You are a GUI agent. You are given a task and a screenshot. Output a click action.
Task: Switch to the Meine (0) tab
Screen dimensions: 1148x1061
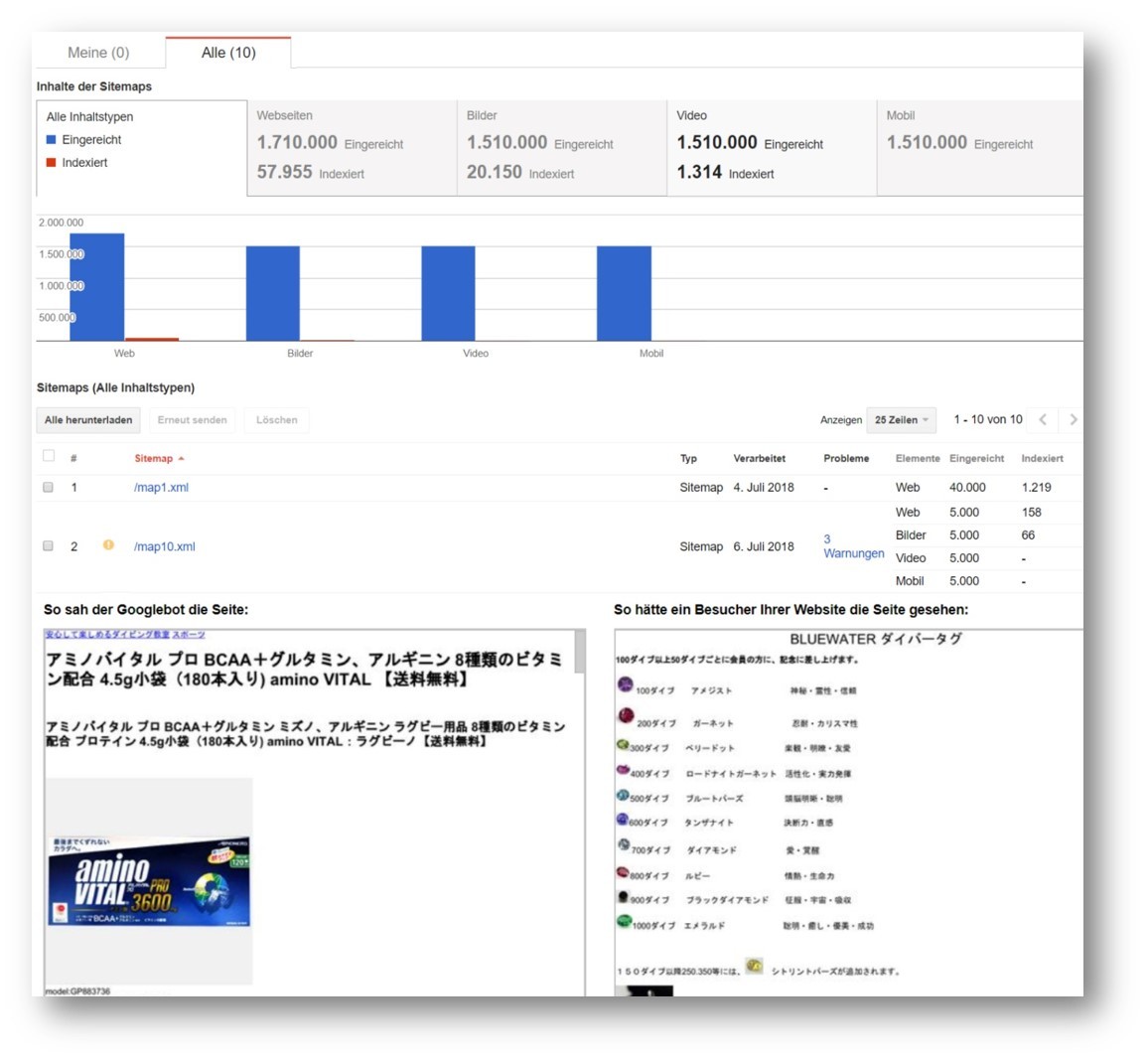(x=97, y=52)
